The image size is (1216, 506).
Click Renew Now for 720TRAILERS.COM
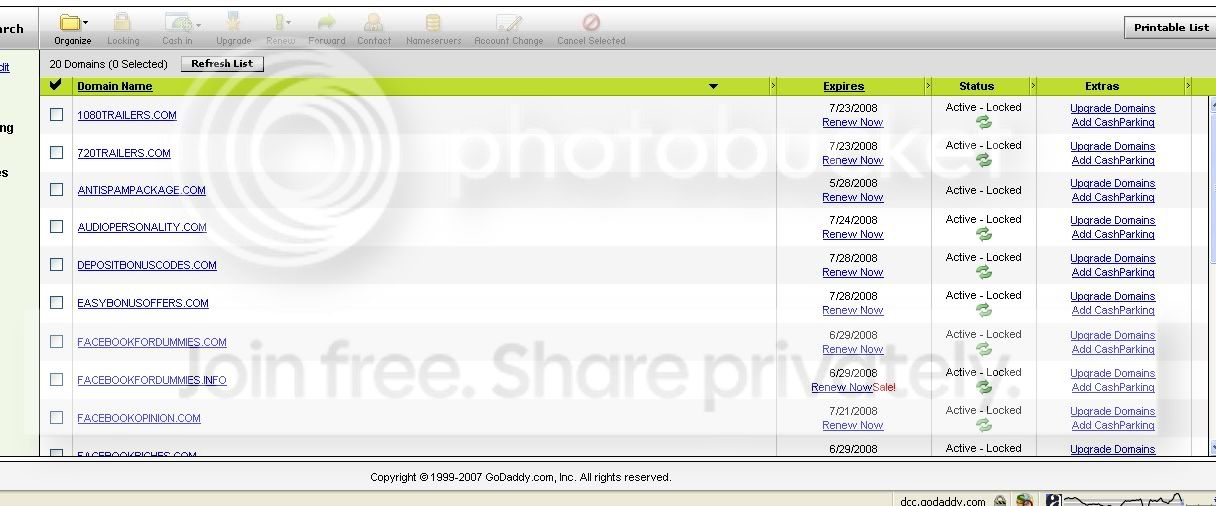852,160
